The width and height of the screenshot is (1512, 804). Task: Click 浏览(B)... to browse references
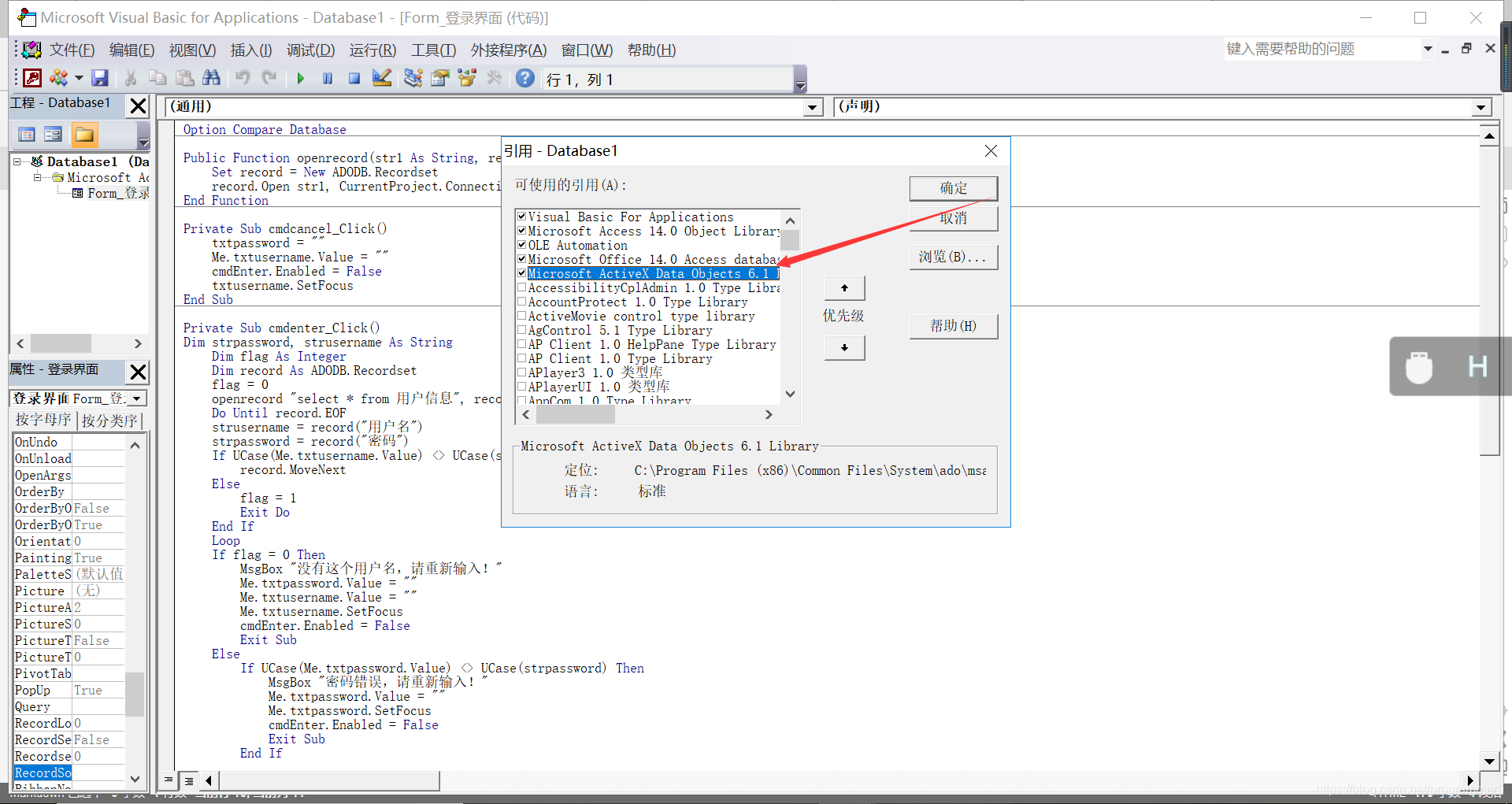pyautogui.click(x=954, y=257)
